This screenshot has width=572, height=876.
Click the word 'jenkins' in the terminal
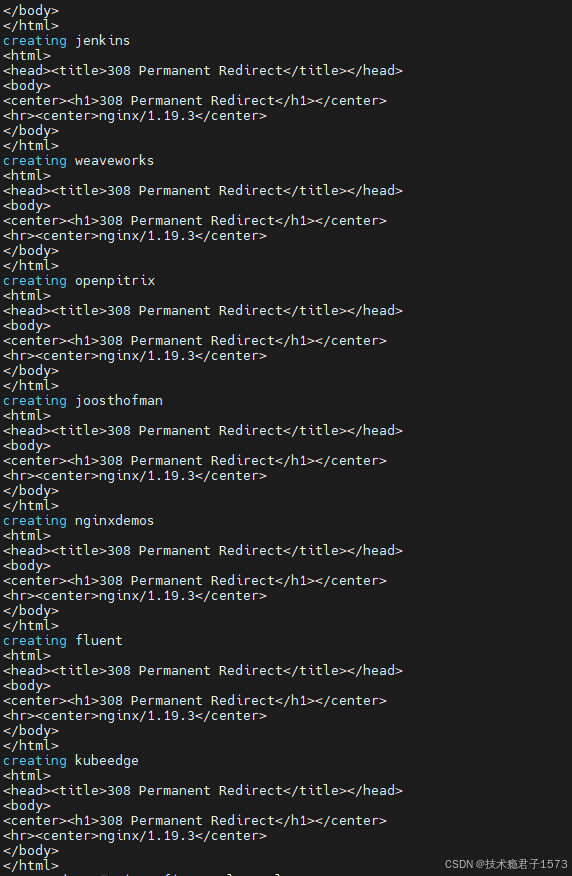103,41
